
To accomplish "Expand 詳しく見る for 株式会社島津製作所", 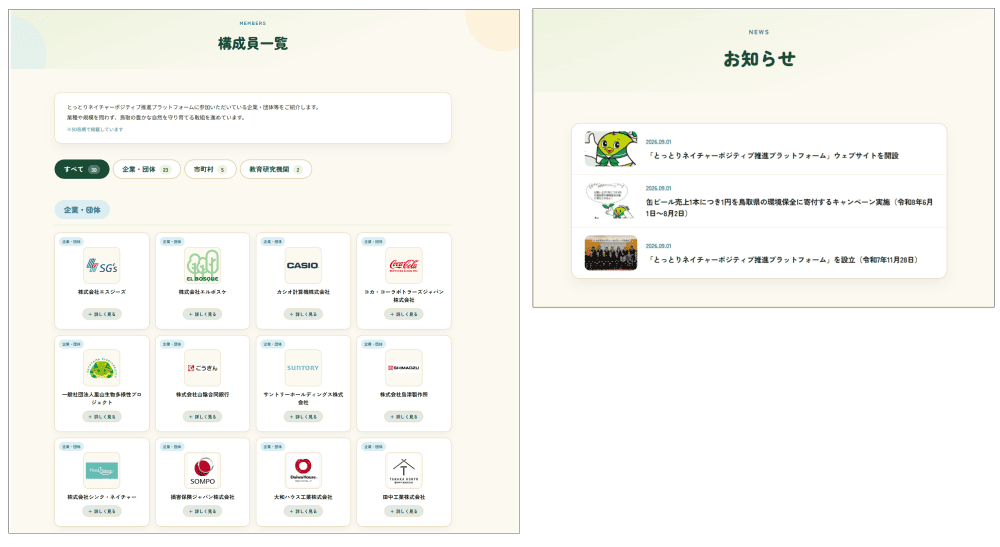I will click(x=404, y=416).
